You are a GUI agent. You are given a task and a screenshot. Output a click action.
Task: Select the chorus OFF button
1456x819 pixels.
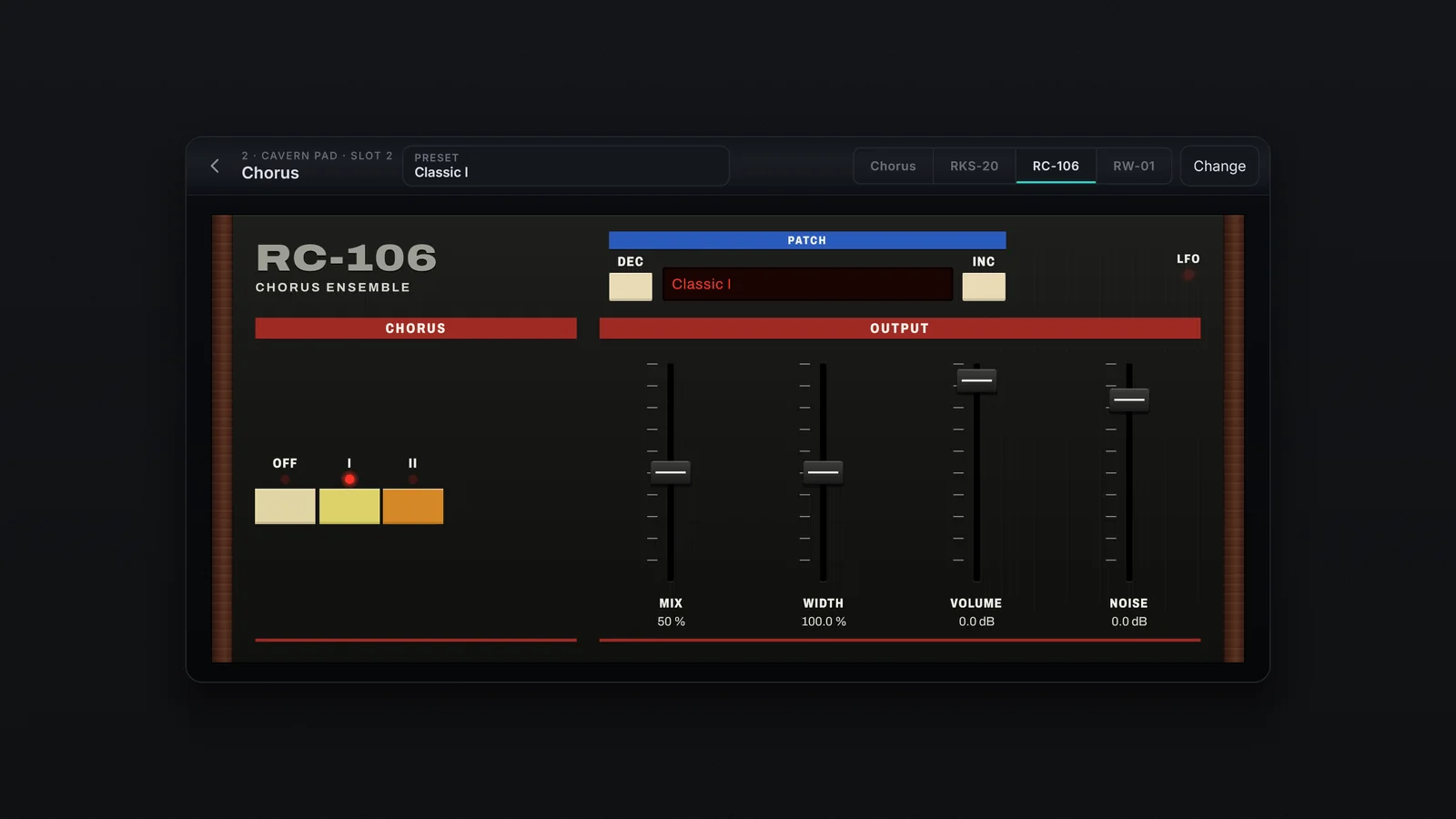285,506
